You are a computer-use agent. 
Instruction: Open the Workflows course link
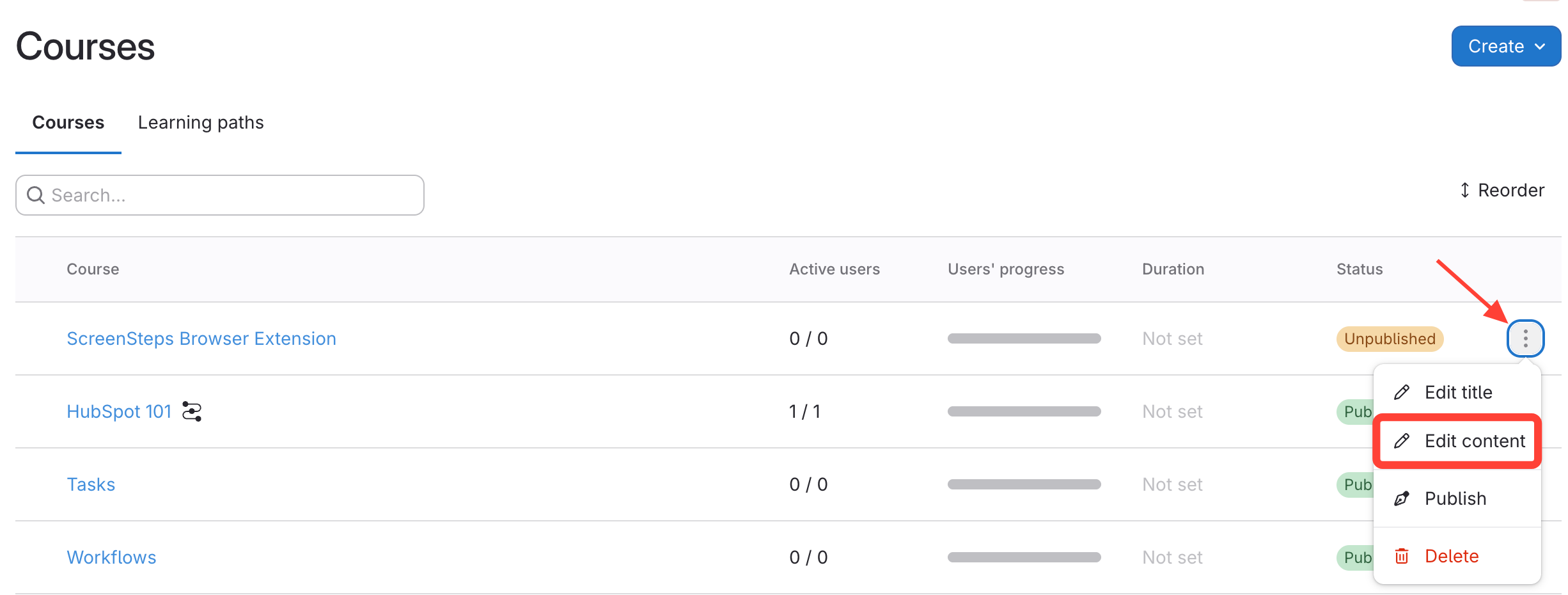(x=111, y=557)
